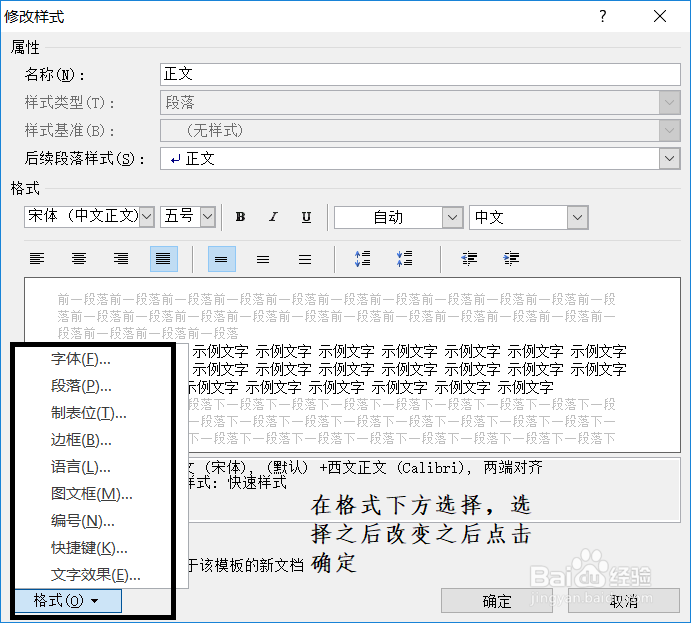Viewport: 691px width, 623px height.
Task: Open the help question mark
Action: (603, 16)
